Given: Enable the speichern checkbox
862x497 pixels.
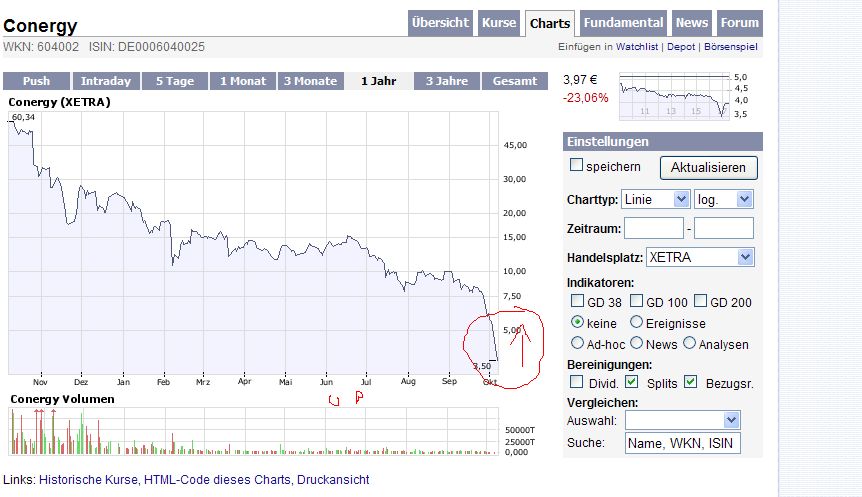Looking at the screenshot, I should (576, 165).
